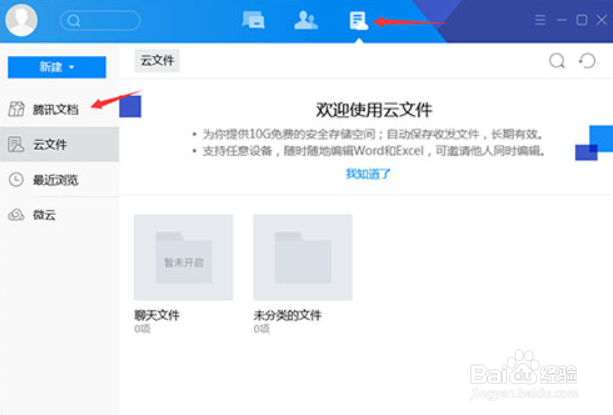Click the 聊天文件 folder name

157,315
